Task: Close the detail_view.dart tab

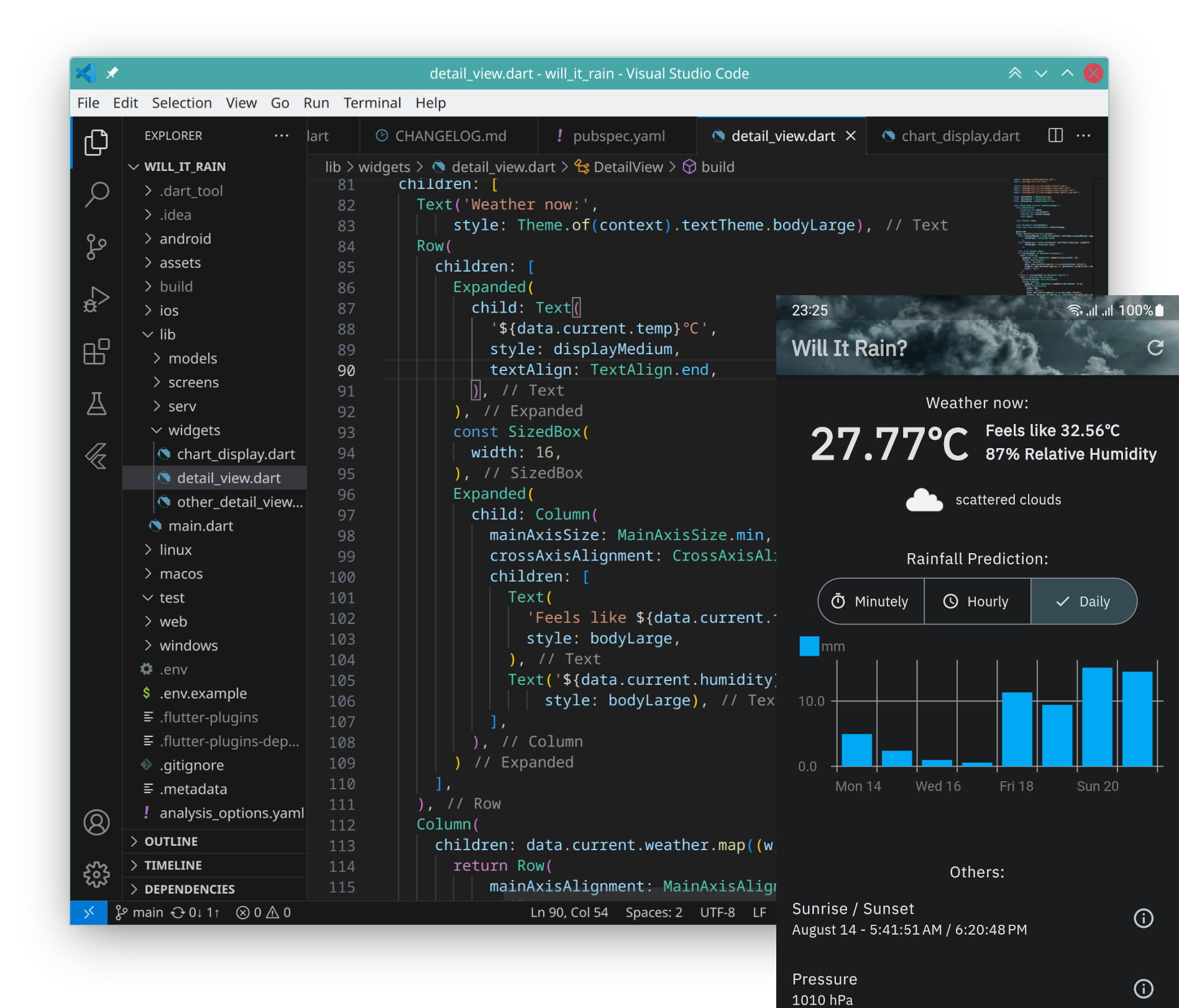Action: tap(851, 135)
